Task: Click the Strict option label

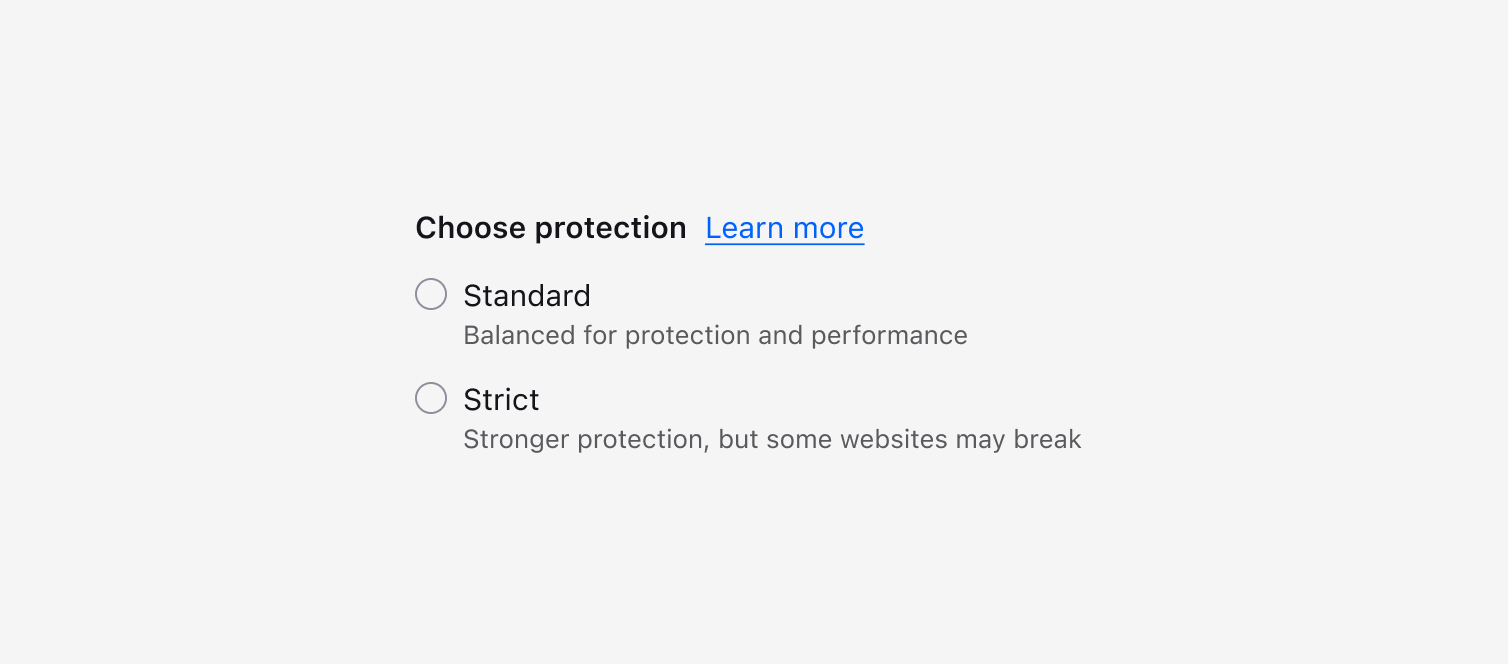Action: click(x=501, y=400)
